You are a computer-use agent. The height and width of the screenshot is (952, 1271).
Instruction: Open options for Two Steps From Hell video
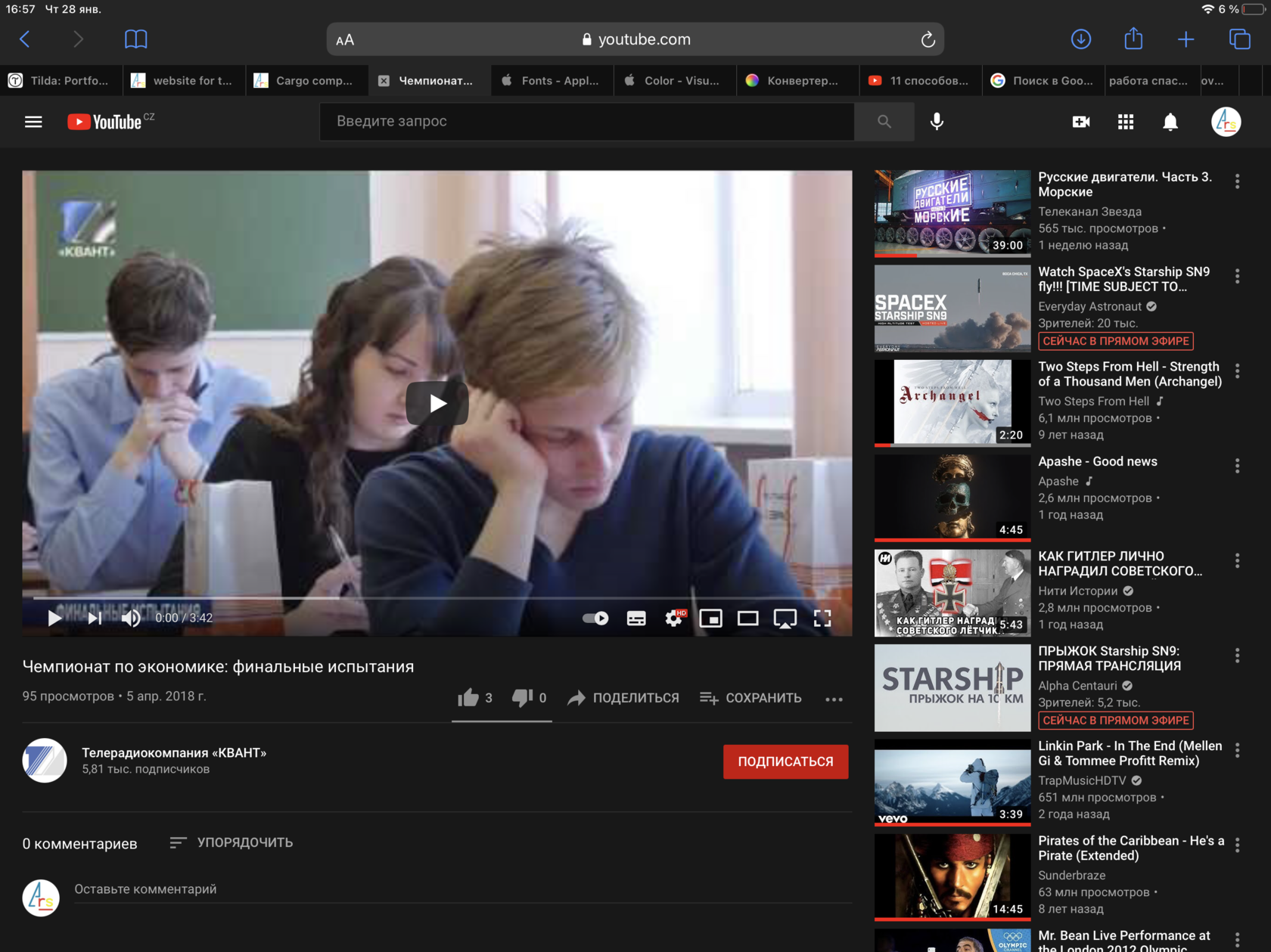point(1237,371)
